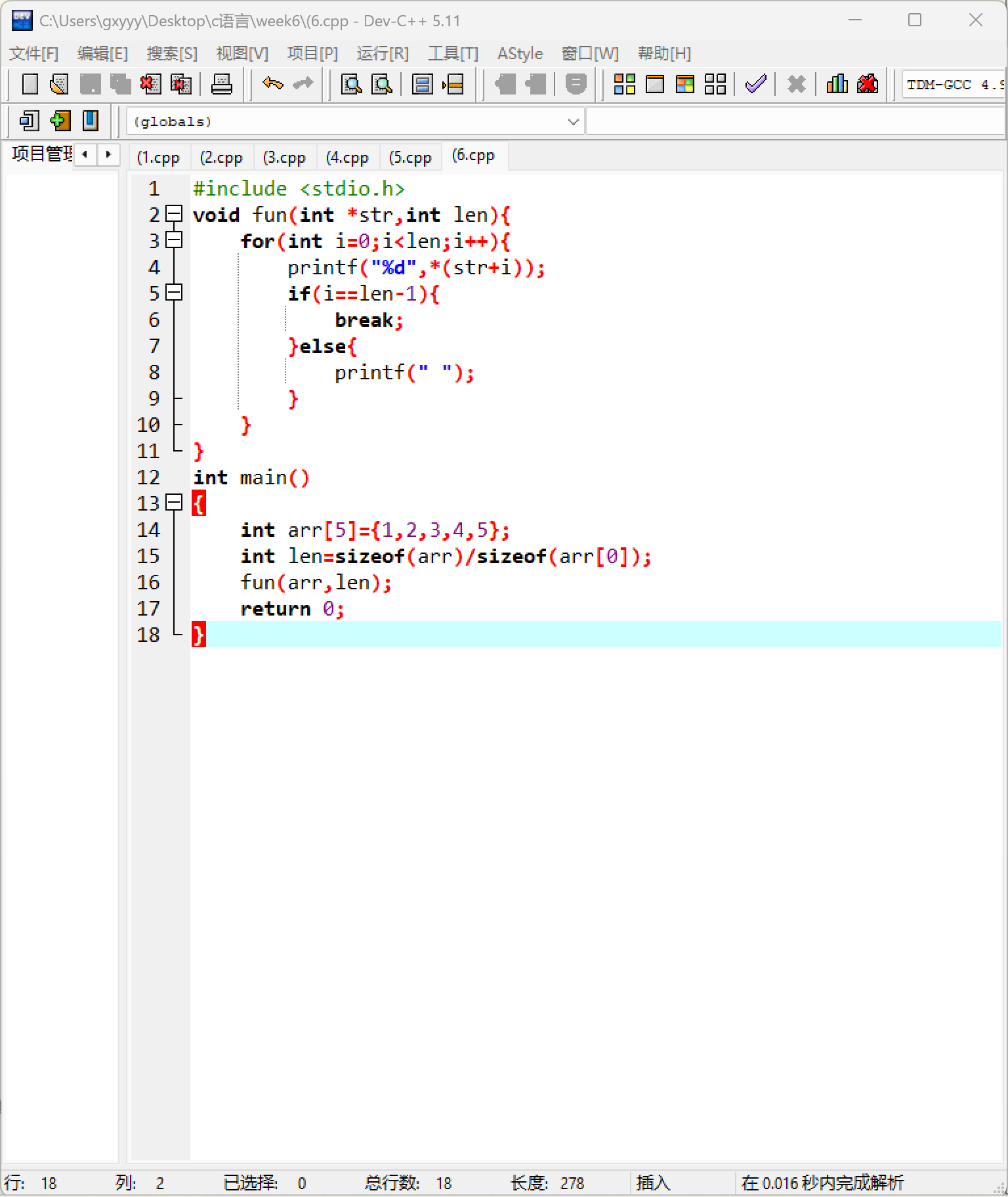Image resolution: width=1008 pixels, height=1197 pixels.
Task: Click the blue Goto bookmark icon
Action: tap(90, 121)
